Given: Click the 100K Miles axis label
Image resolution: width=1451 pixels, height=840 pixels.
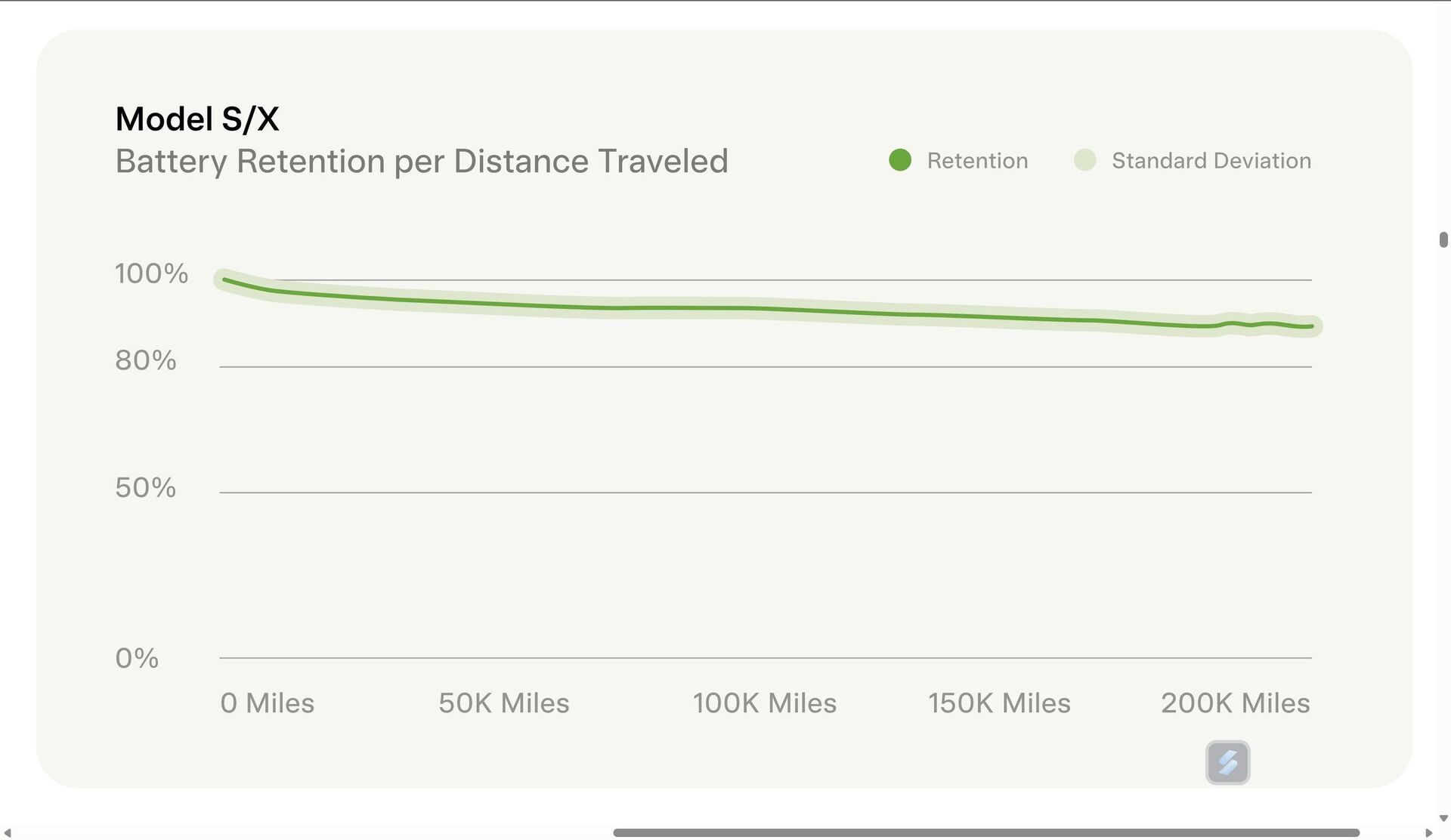Looking at the screenshot, I should tap(765, 703).
